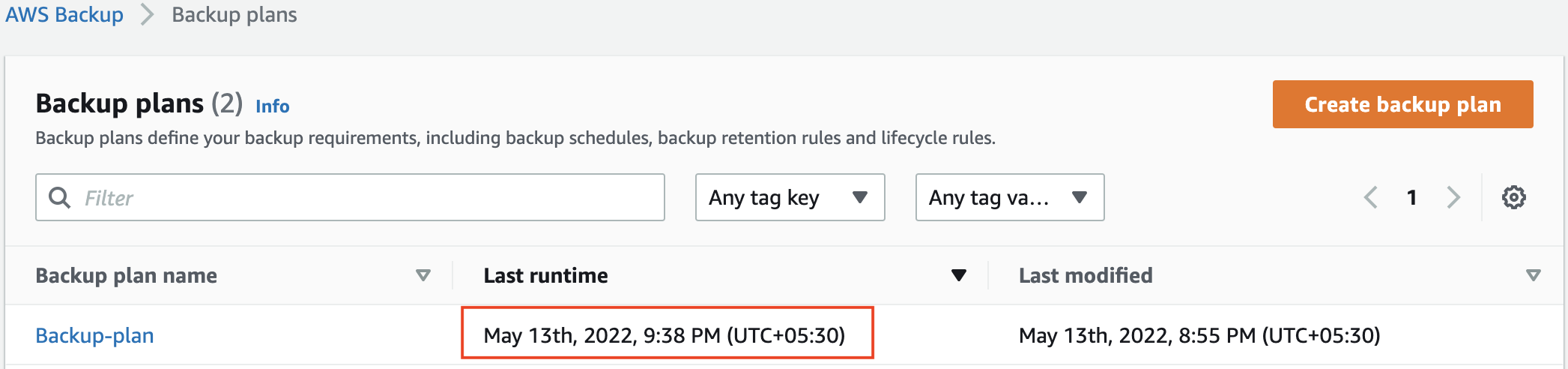Open the table preferences gear icon
This screenshot has height=369, width=1568.
click(x=1513, y=197)
